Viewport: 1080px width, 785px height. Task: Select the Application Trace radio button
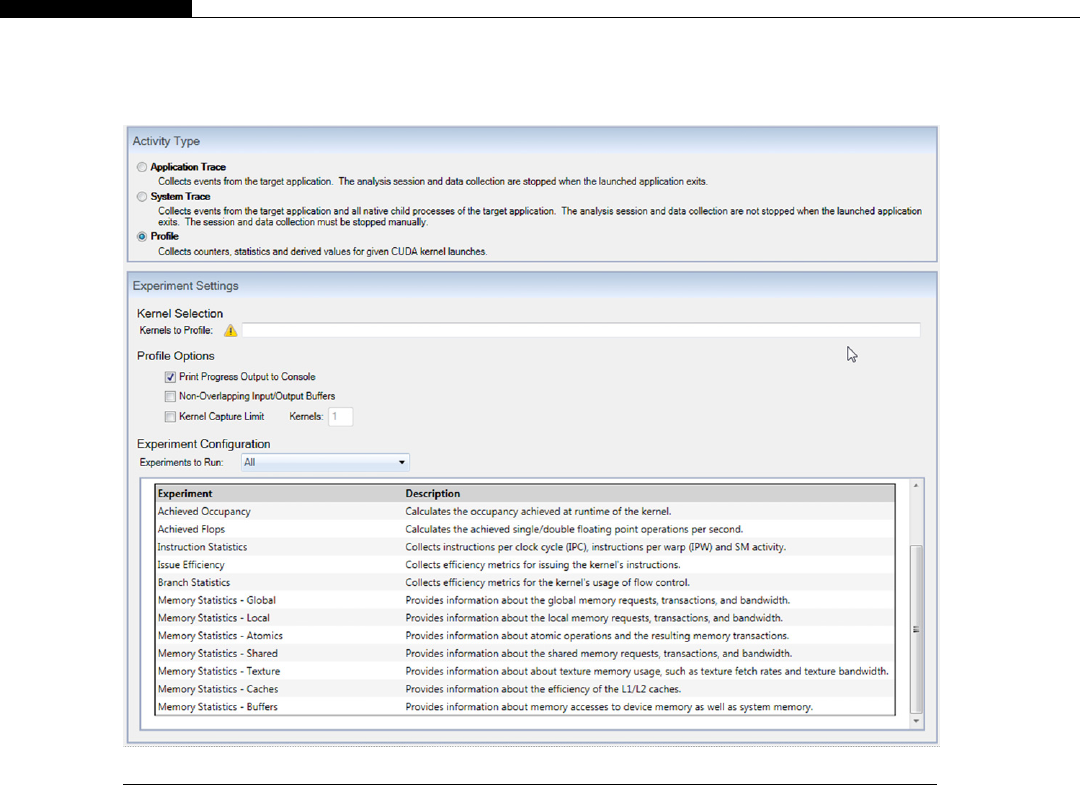tap(142, 167)
